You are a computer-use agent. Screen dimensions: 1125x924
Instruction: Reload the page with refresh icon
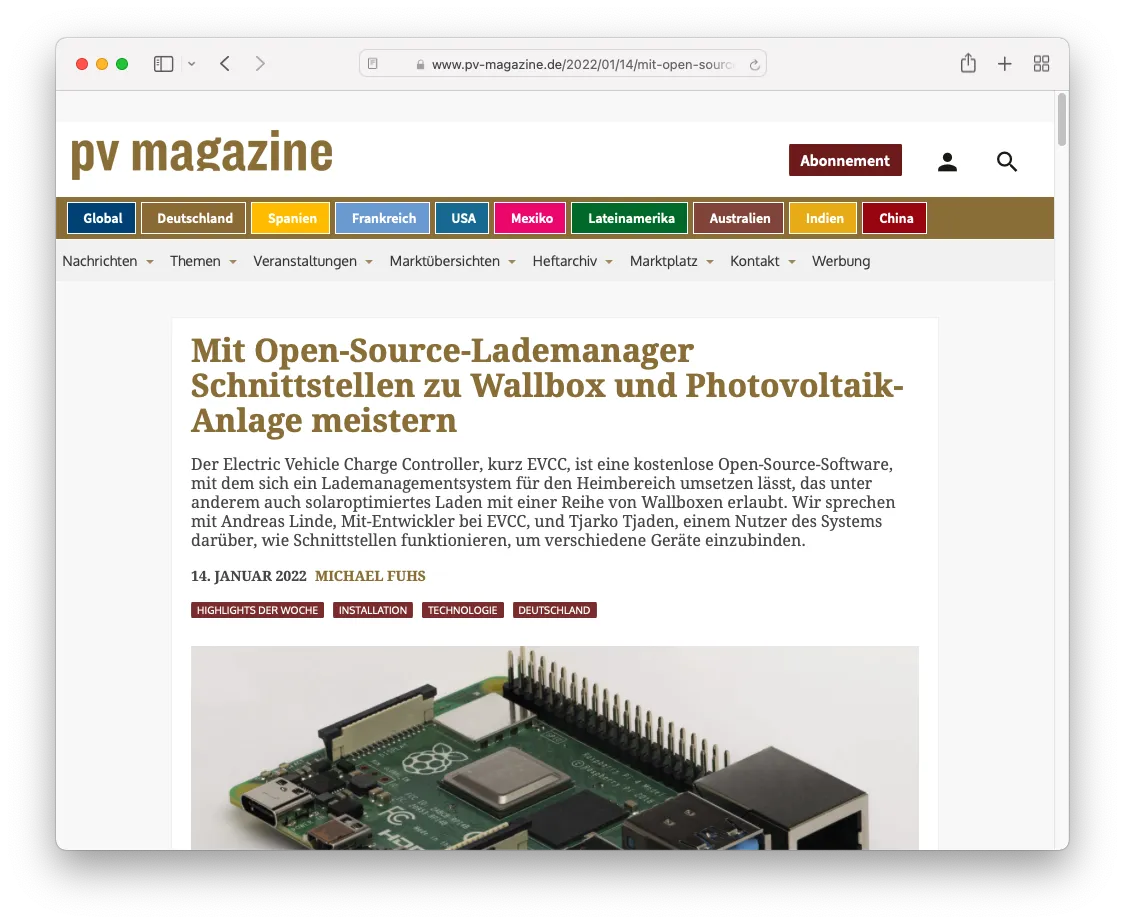(x=754, y=65)
